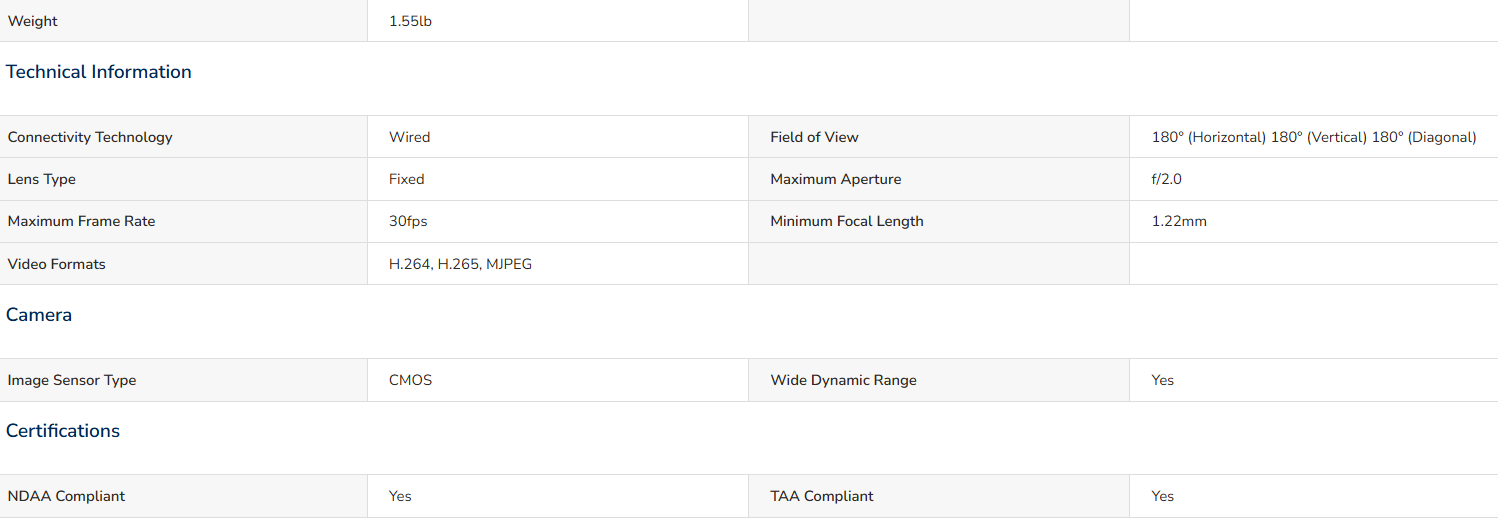Image resolution: width=1498 pixels, height=523 pixels.
Task: Click the Connectivity Technology label cell
Action: coord(184,137)
